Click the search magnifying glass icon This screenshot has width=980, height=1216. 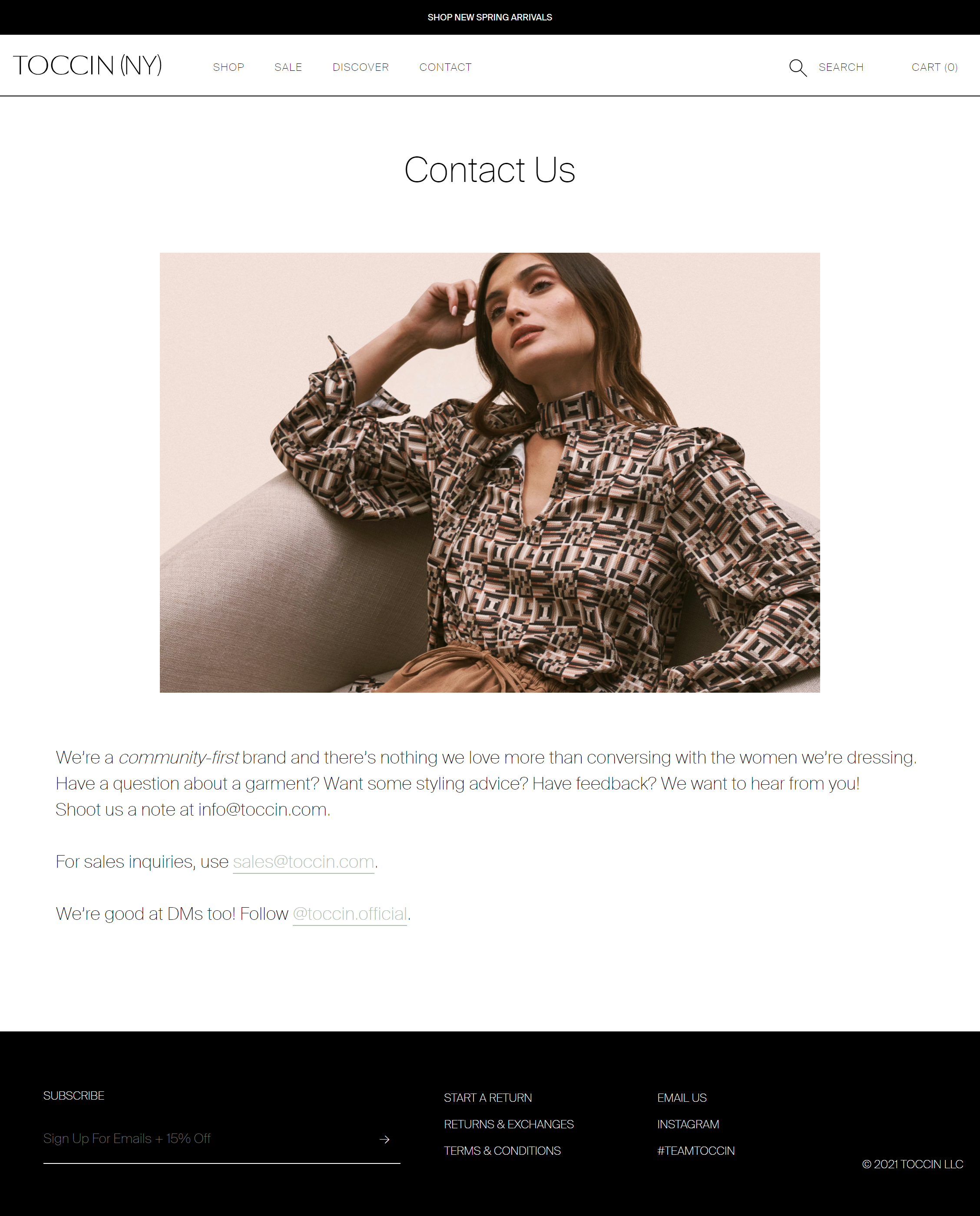coord(798,68)
